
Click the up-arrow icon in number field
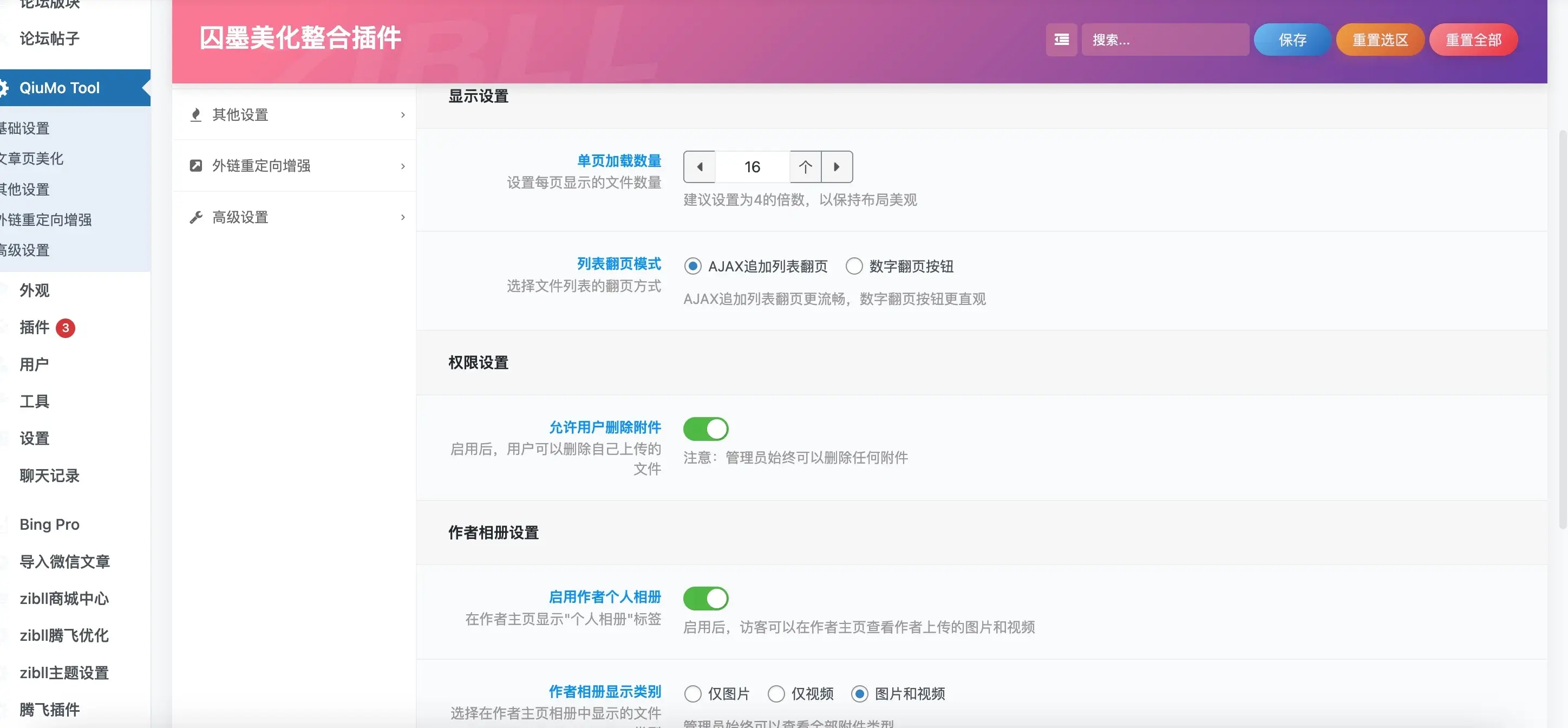tap(805, 167)
